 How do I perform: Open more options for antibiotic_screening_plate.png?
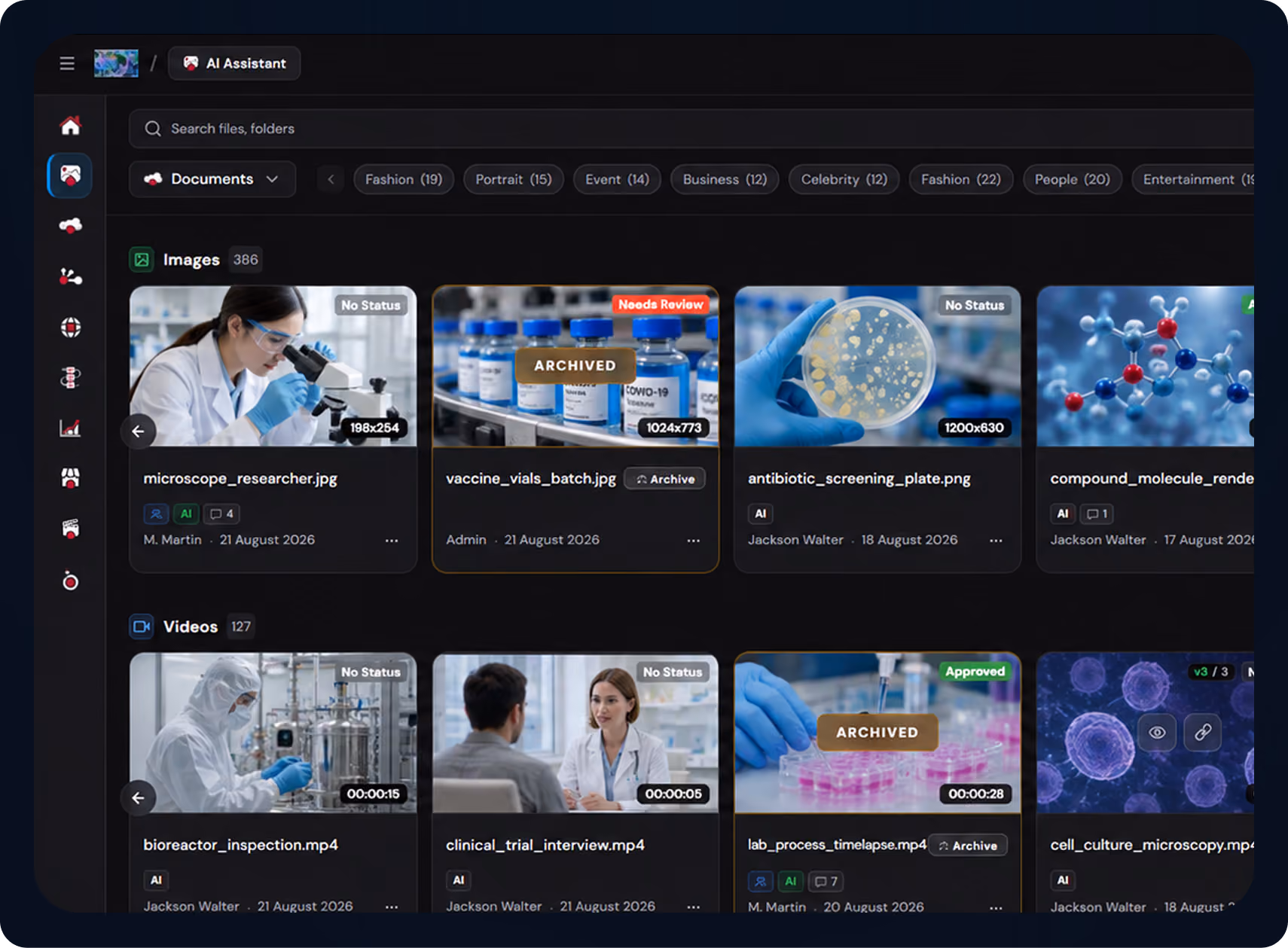click(996, 541)
